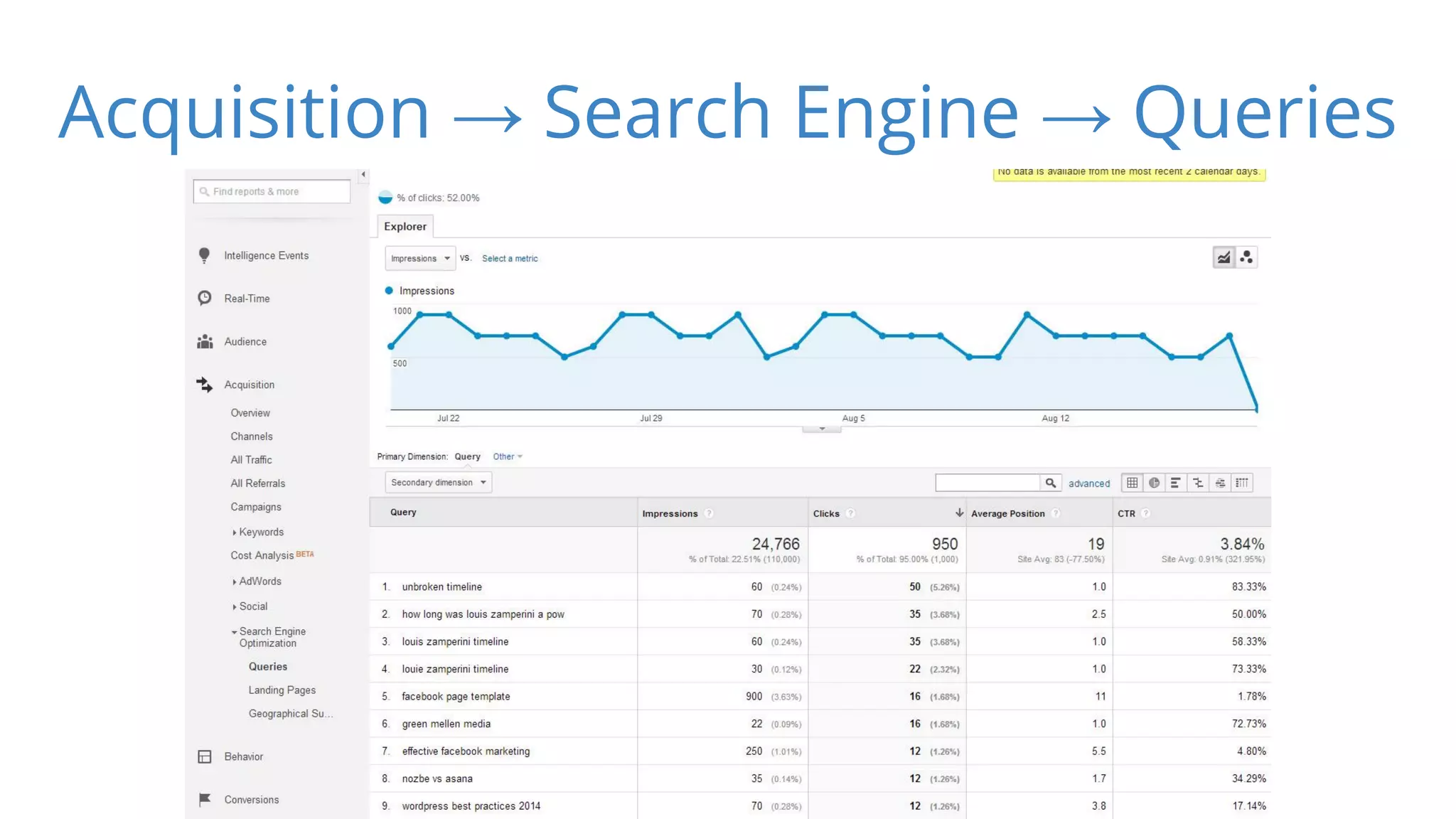The image size is (1456, 819).
Task: Click Clicks column help icon
Action: click(851, 513)
